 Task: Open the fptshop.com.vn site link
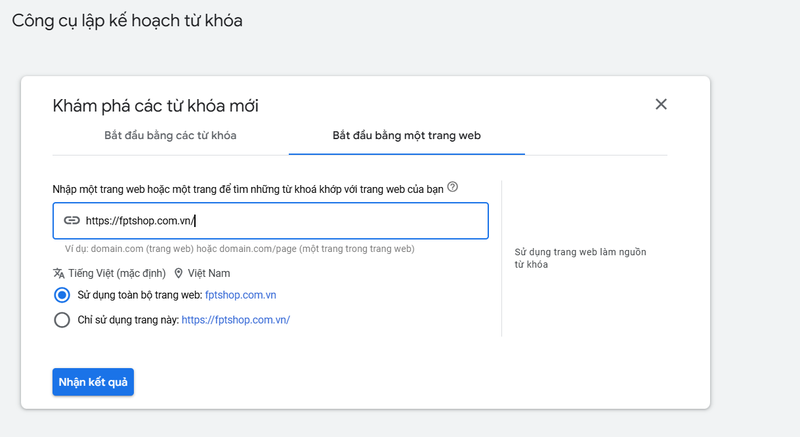coord(240,295)
